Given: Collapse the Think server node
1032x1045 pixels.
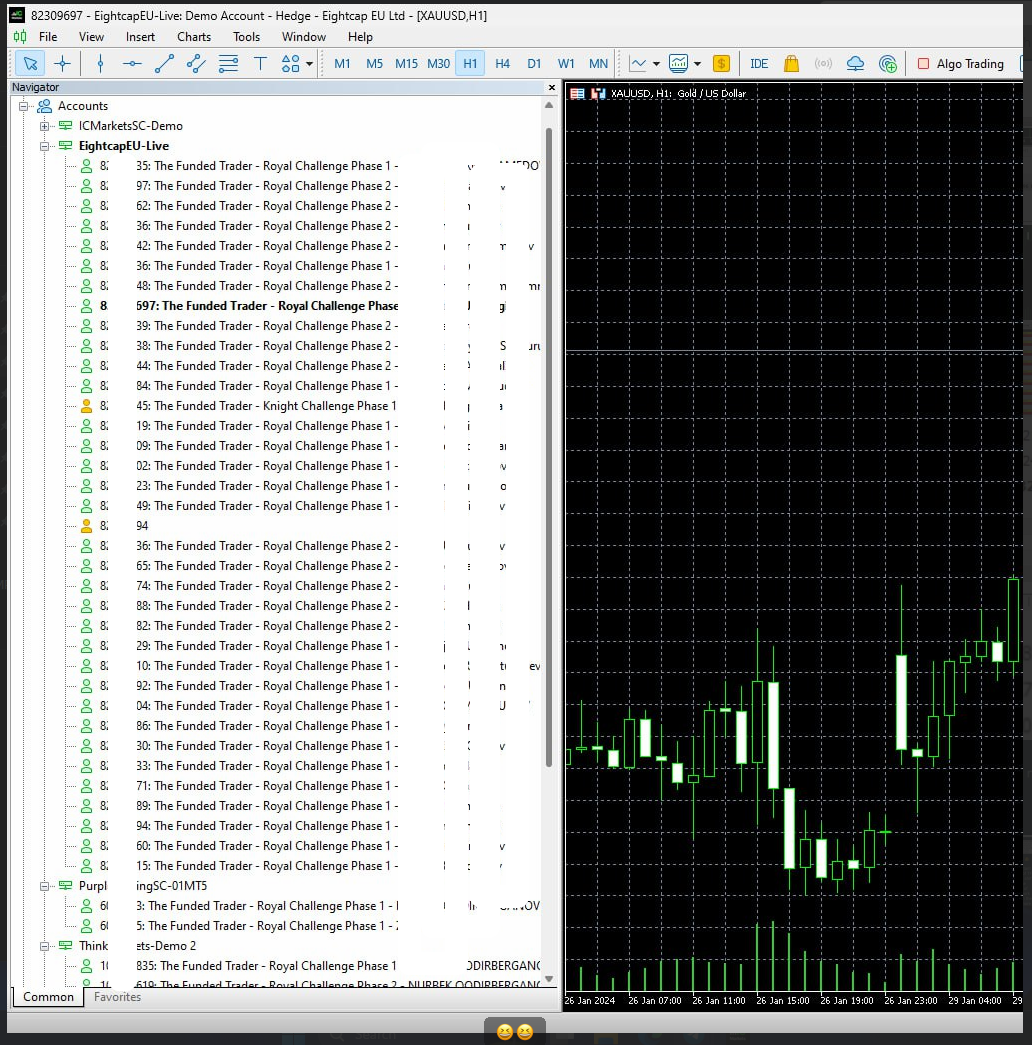Looking at the screenshot, I should click(x=44, y=946).
